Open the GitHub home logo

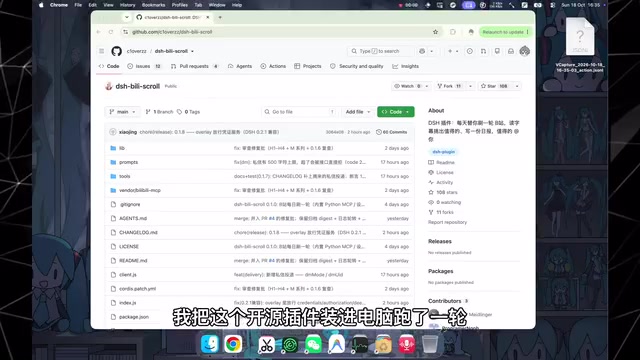pos(116,51)
